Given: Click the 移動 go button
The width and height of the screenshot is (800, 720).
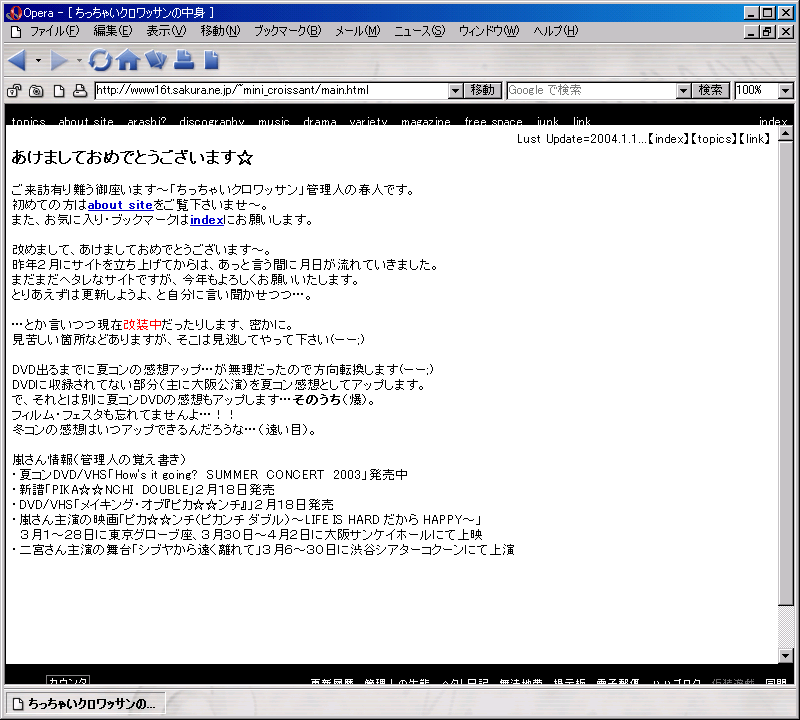Looking at the screenshot, I should [x=482, y=91].
